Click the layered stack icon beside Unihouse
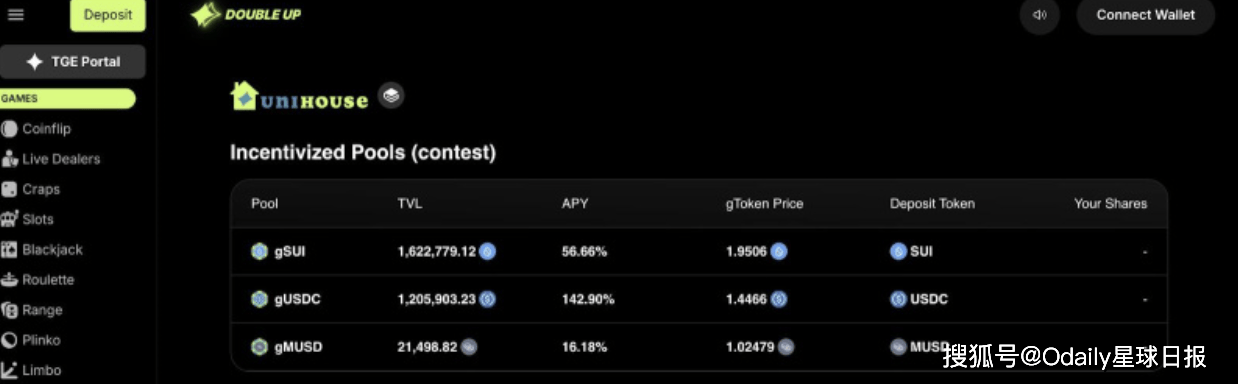The width and height of the screenshot is (1238, 384). pos(391,96)
